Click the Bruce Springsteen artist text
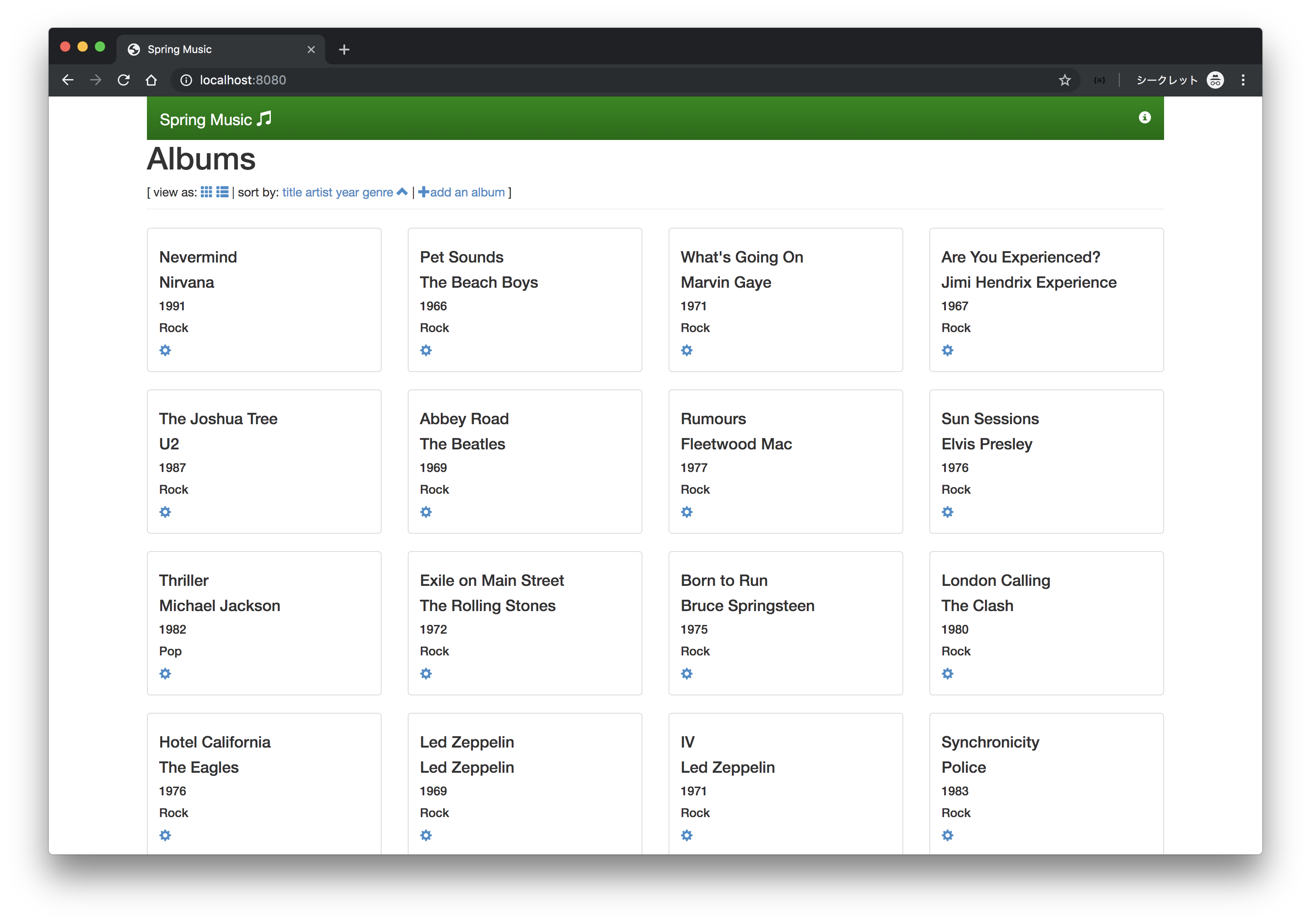 747,605
